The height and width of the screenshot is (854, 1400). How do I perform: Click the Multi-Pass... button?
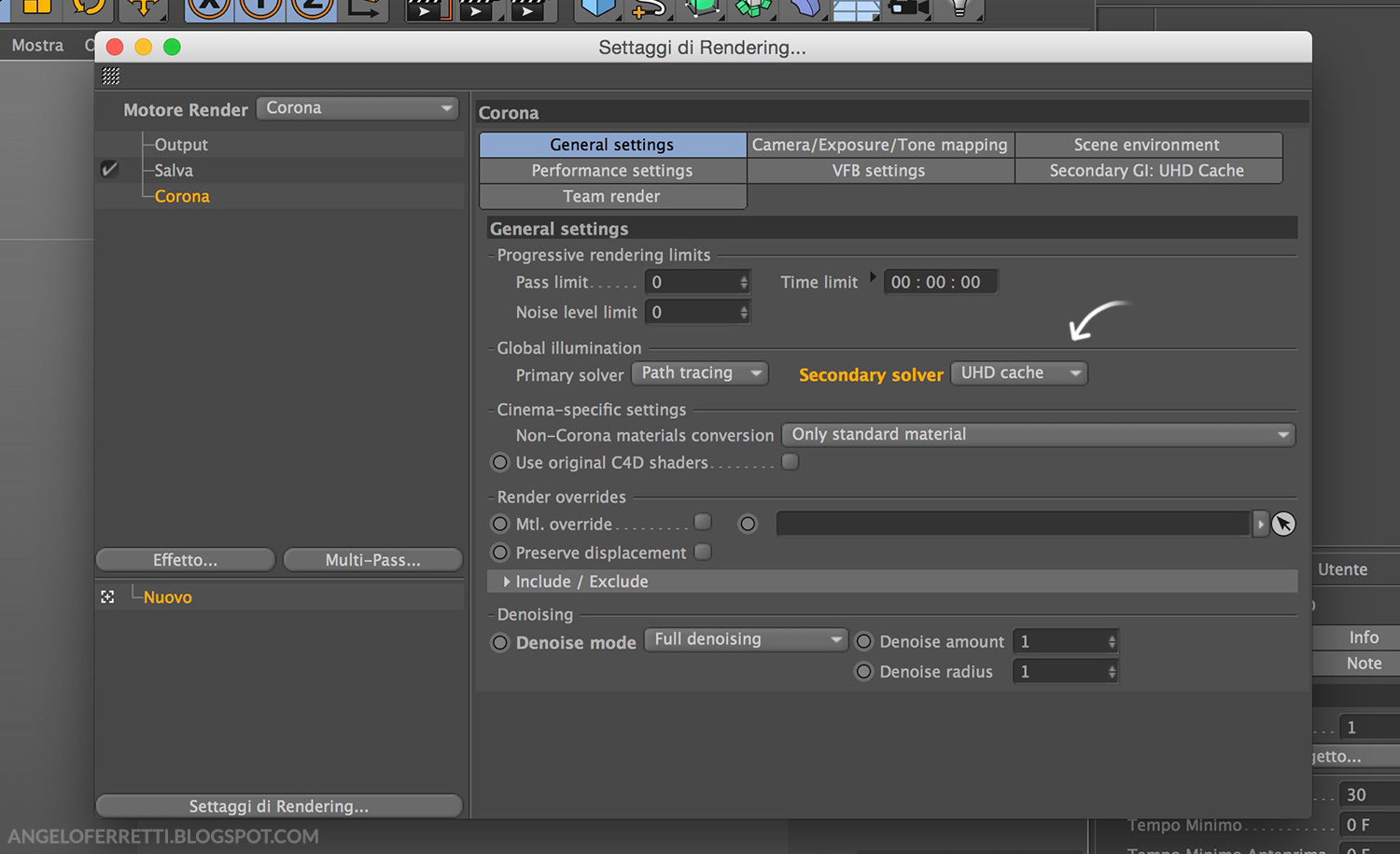coord(373,560)
